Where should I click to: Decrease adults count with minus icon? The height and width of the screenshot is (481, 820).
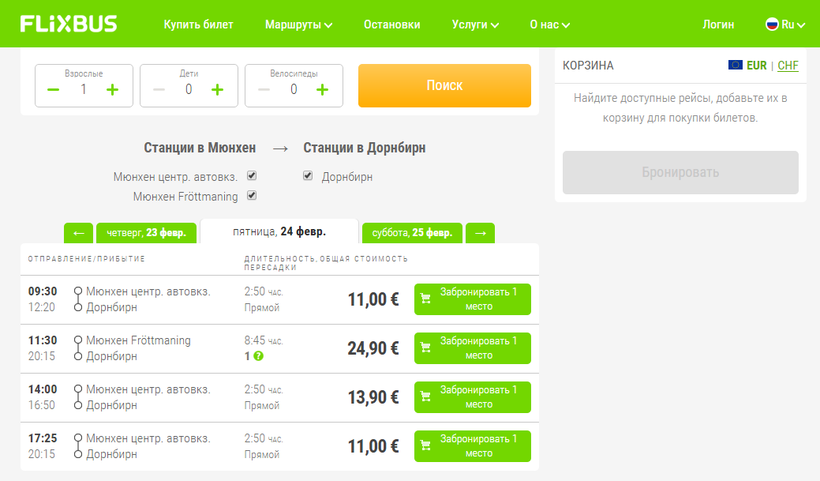click(x=53, y=90)
